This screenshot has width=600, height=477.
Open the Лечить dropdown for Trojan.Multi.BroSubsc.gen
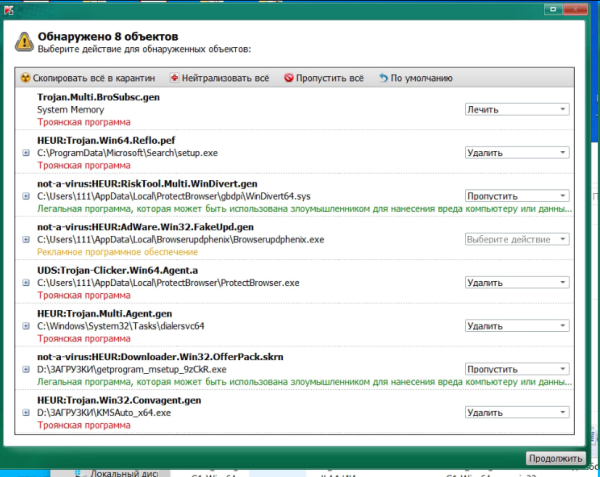(x=517, y=109)
